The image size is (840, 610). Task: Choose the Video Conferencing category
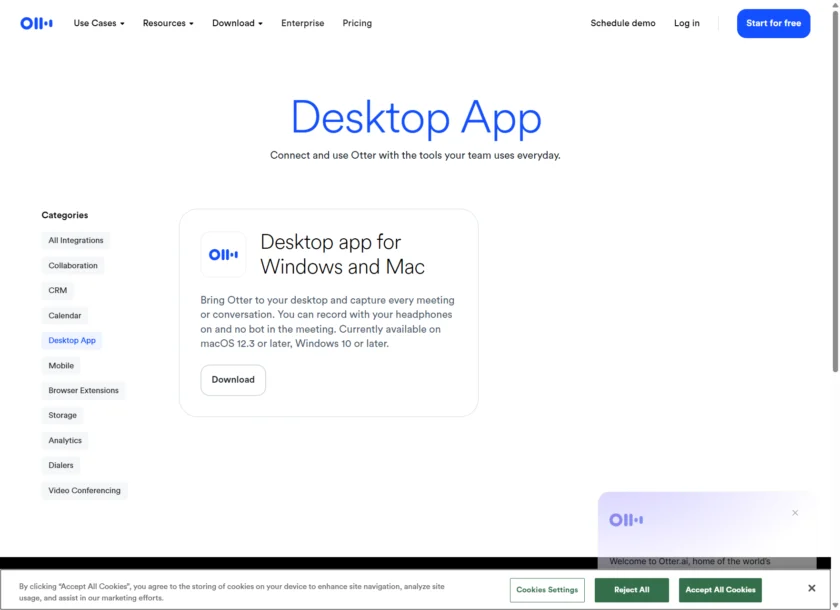coord(84,490)
